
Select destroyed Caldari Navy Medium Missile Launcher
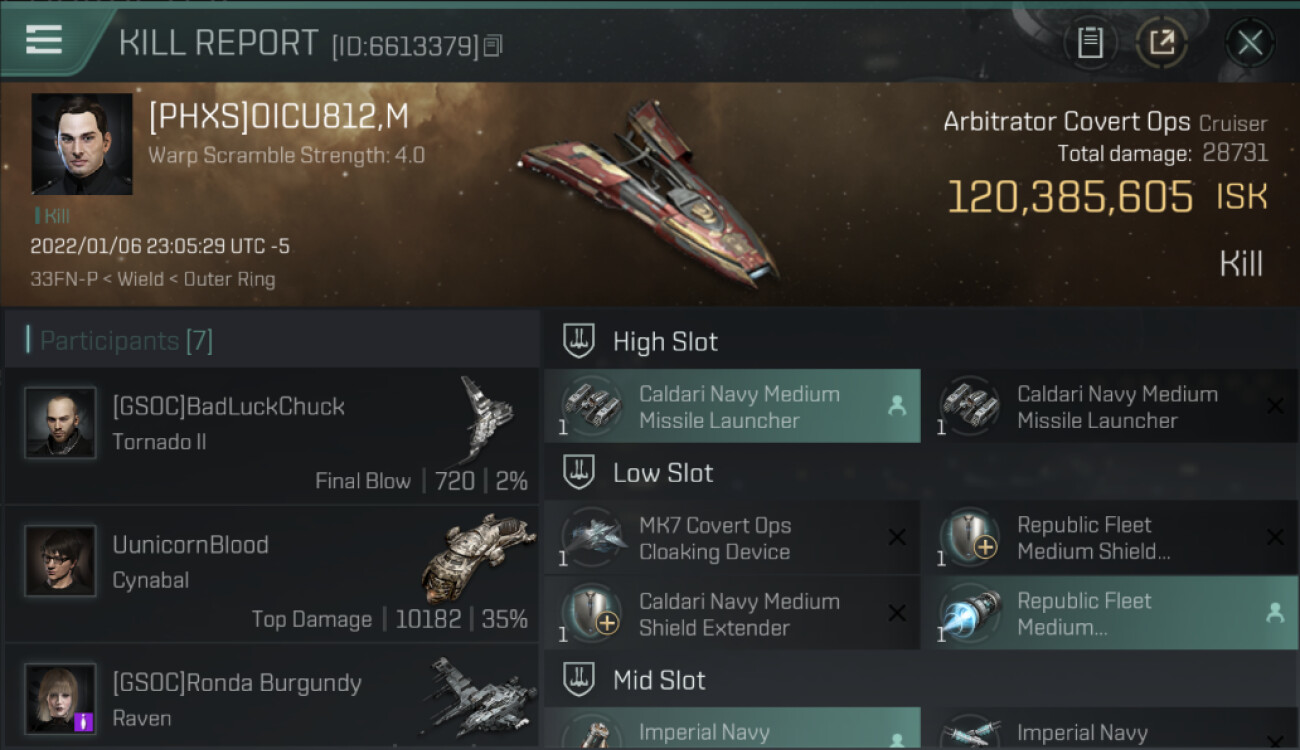coord(1110,406)
